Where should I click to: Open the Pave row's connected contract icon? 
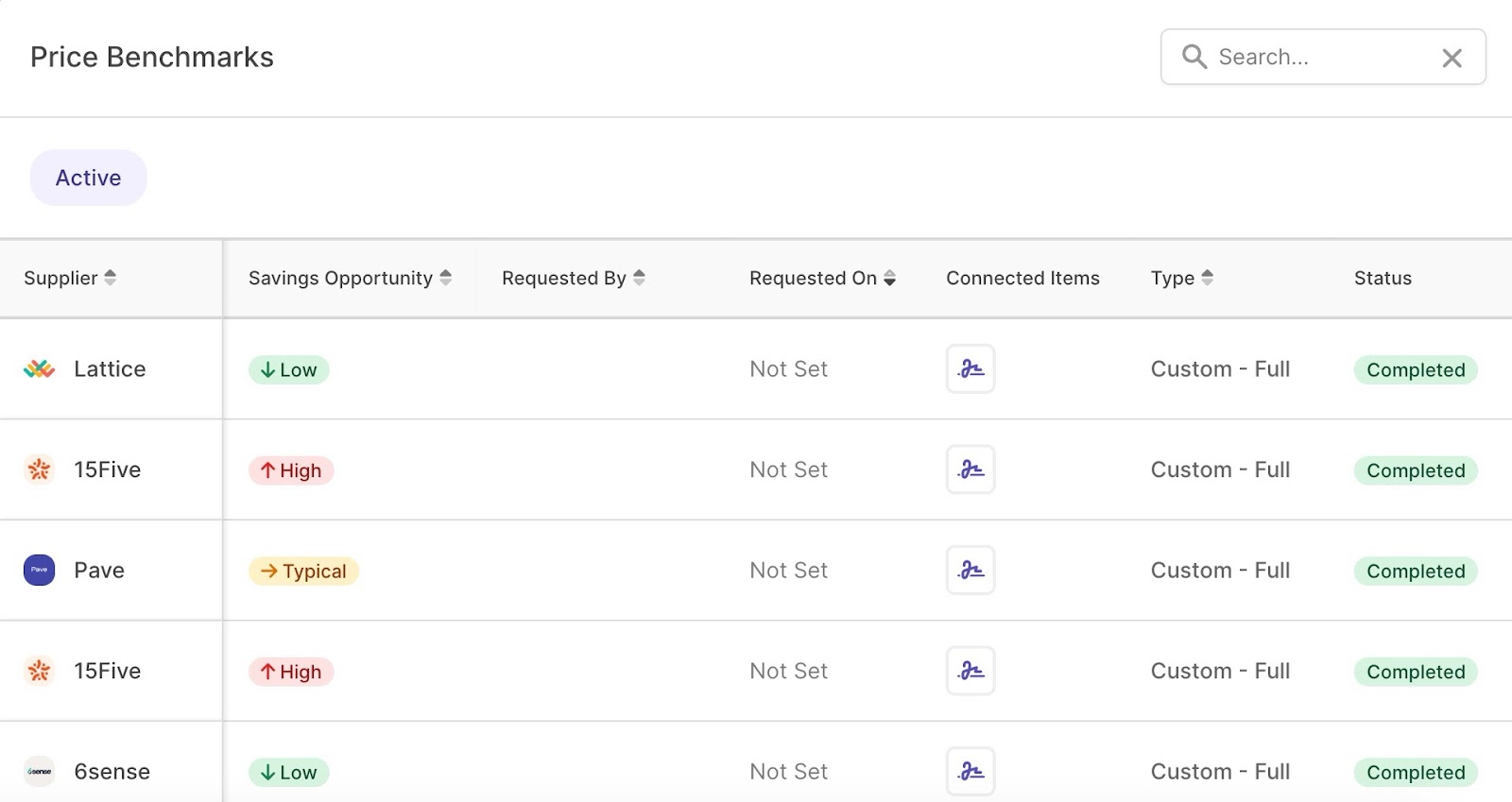click(x=971, y=570)
